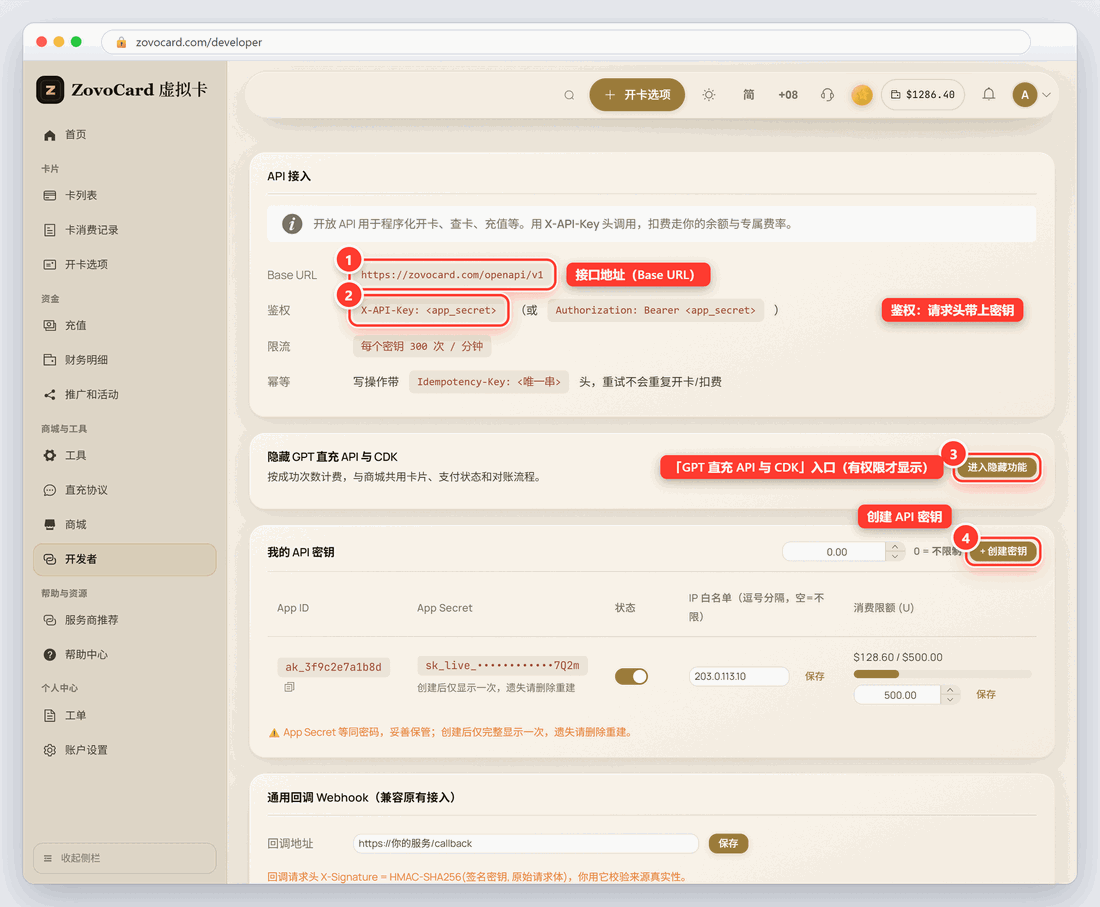The height and width of the screenshot is (907, 1100).
Task: Toggle the API key status switch
Action: [631, 676]
